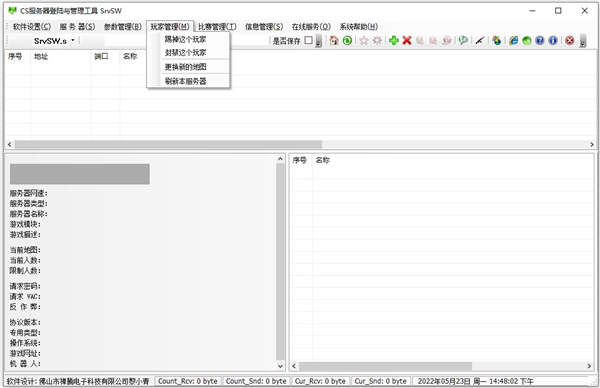Screen dimensions: 600x388
Task: Click the red circle exit icon
Action: pos(570,40)
